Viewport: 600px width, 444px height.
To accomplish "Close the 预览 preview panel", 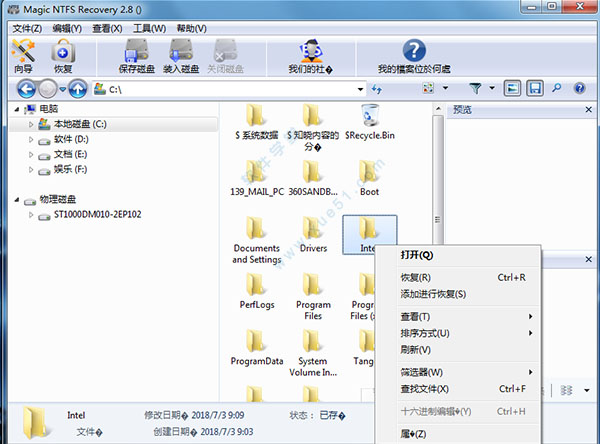I will pos(589,110).
